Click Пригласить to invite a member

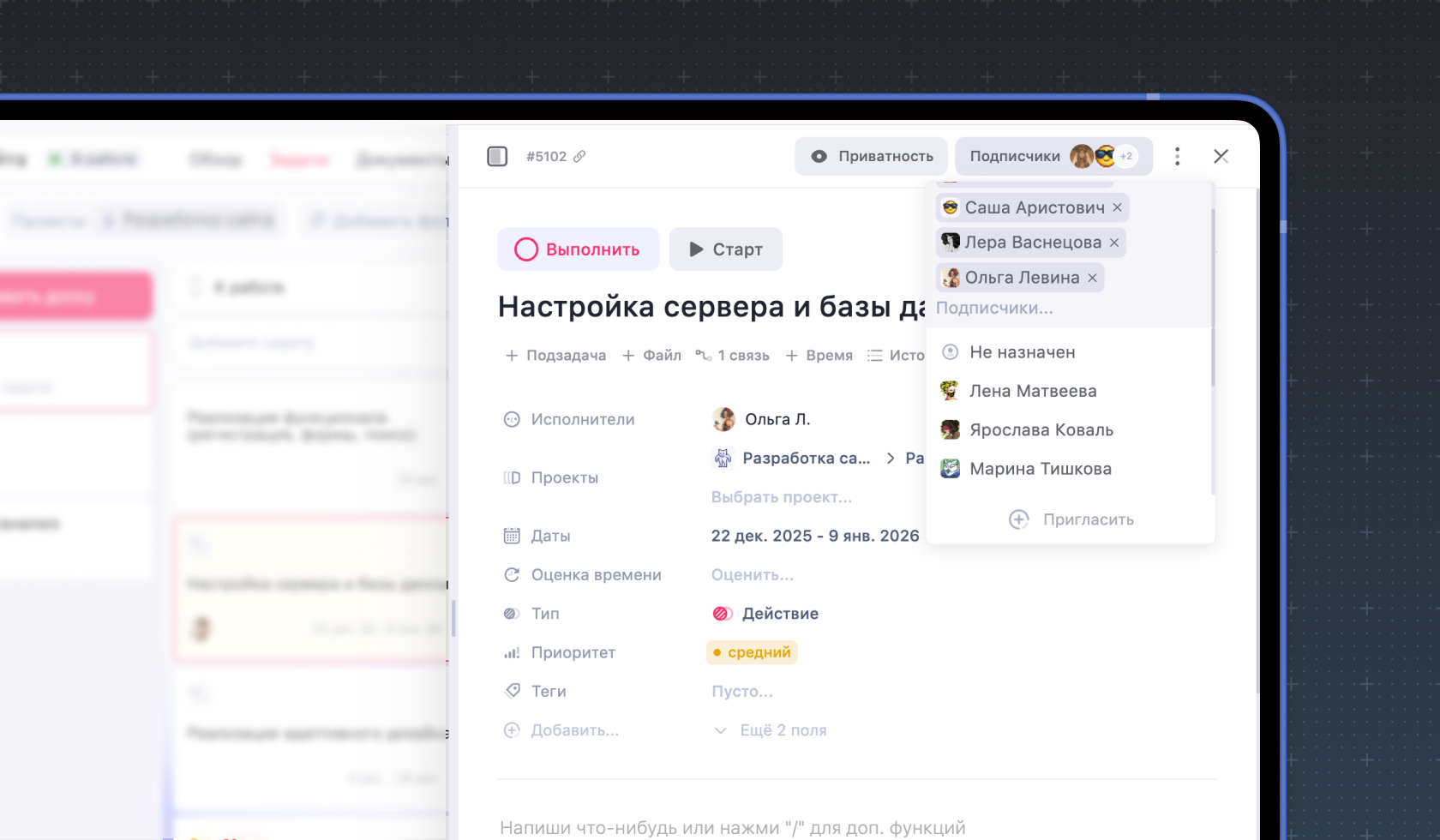[1089, 519]
